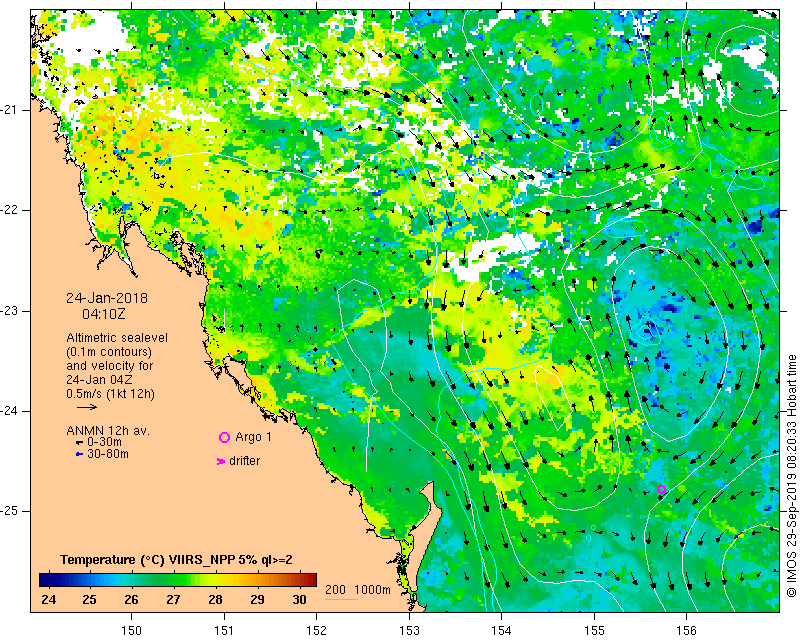Click the IMOS copyright timestamp text
Image resolution: width=800 pixels, height=640 pixels.
791,476
